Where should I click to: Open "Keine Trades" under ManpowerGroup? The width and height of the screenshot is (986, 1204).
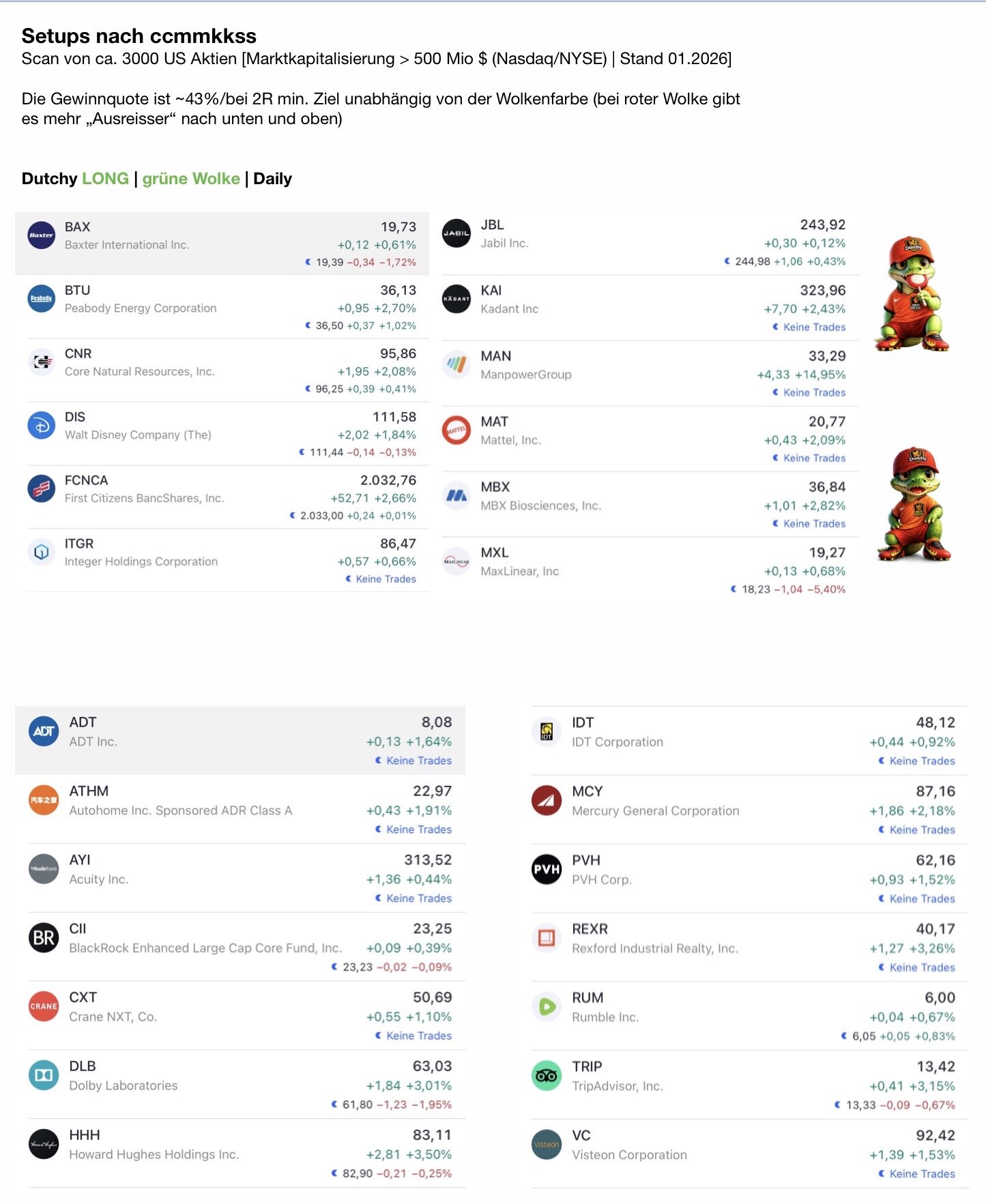[814, 393]
